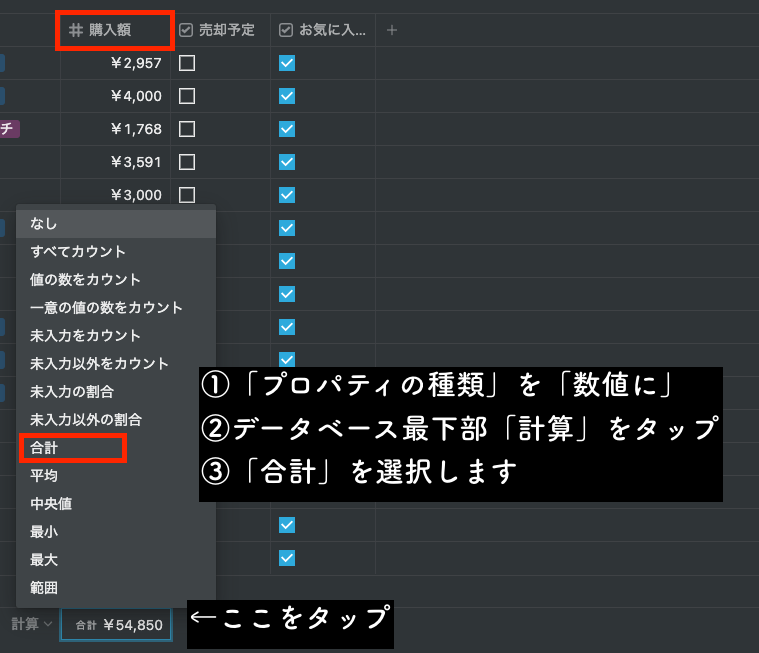Image resolution: width=759 pixels, height=653 pixels.
Task: Select すべてカウント option
Action: point(116,252)
